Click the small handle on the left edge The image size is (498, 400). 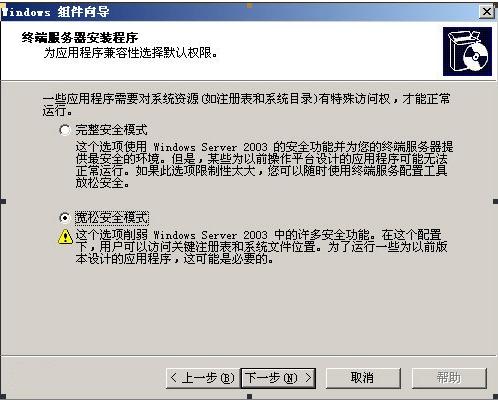[3, 201]
